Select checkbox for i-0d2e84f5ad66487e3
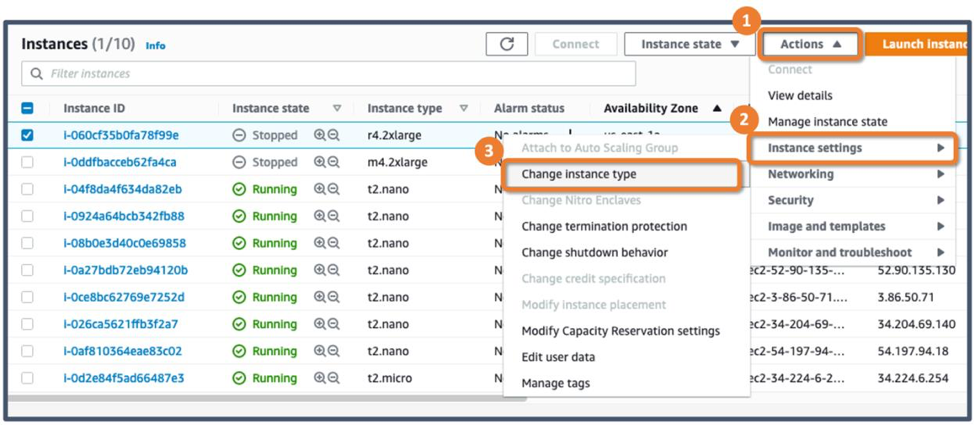The width and height of the screenshot is (974, 427). click(27, 378)
